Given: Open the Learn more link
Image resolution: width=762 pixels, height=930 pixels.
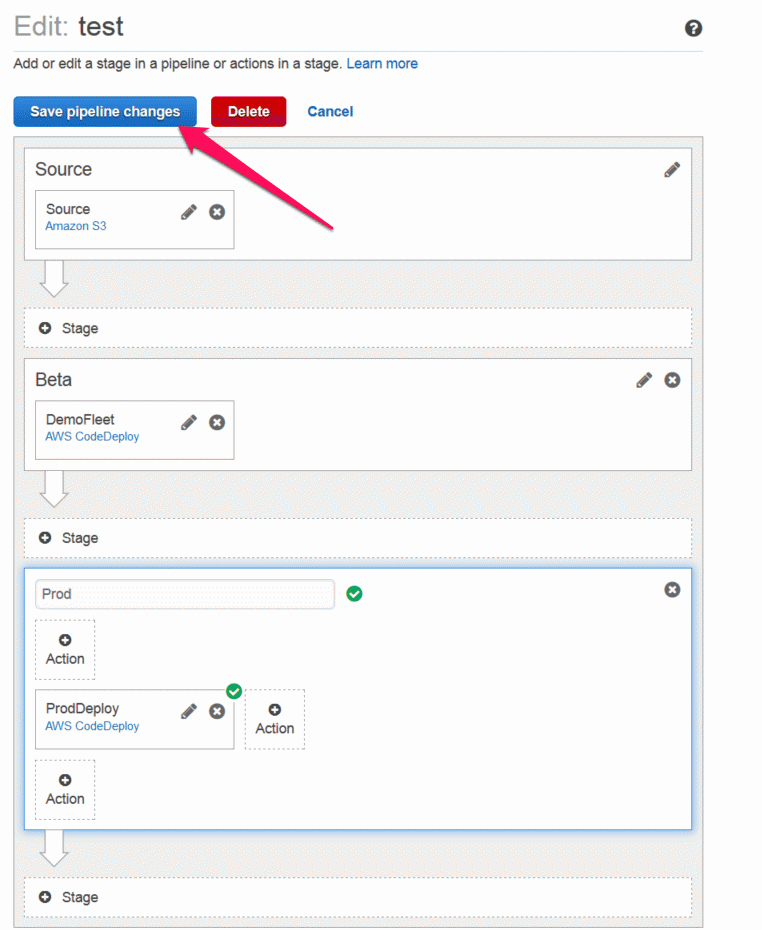Looking at the screenshot, I should (x=382, y=63).
